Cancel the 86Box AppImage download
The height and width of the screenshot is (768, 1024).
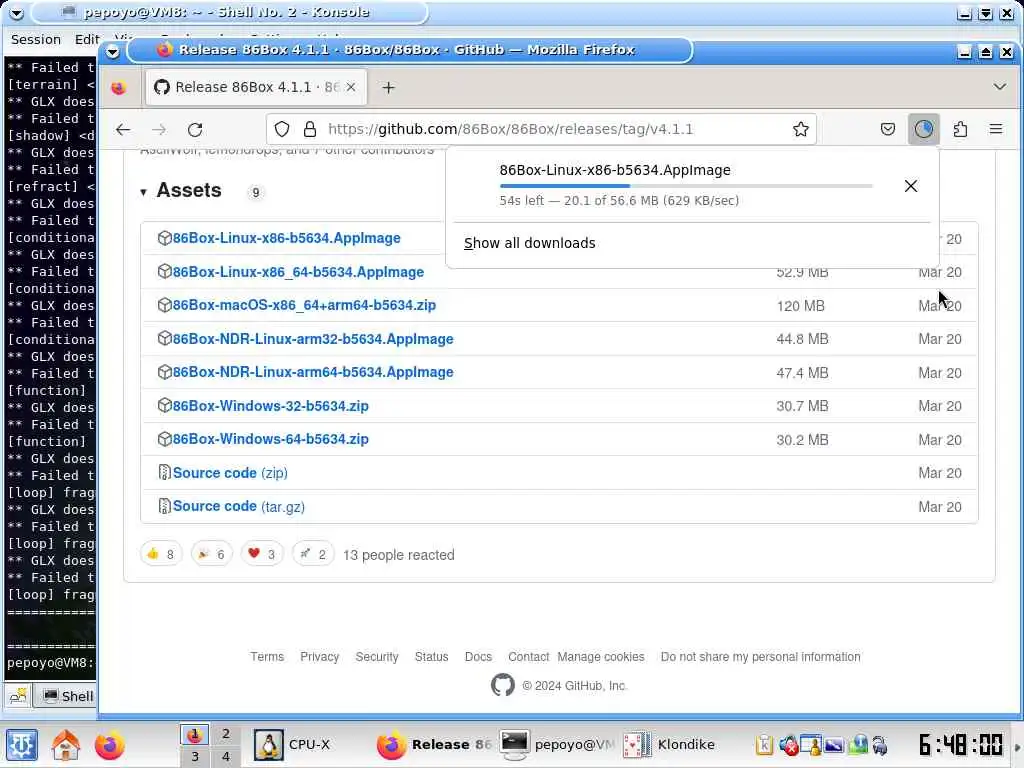(x=910, y=186)
